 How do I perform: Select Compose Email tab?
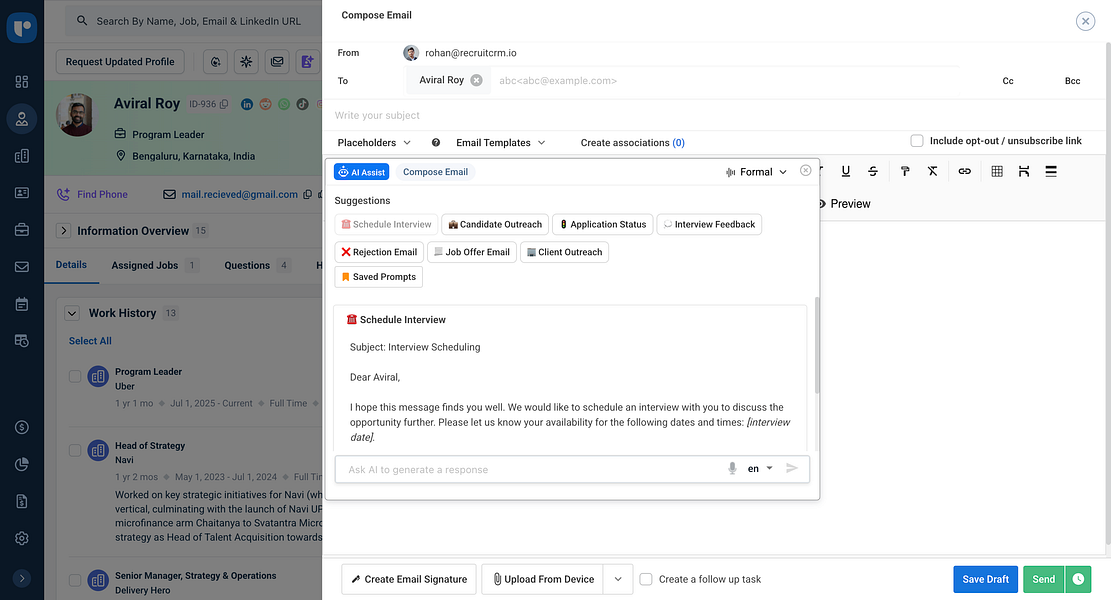pyautogui.click(x=435, y=171)
